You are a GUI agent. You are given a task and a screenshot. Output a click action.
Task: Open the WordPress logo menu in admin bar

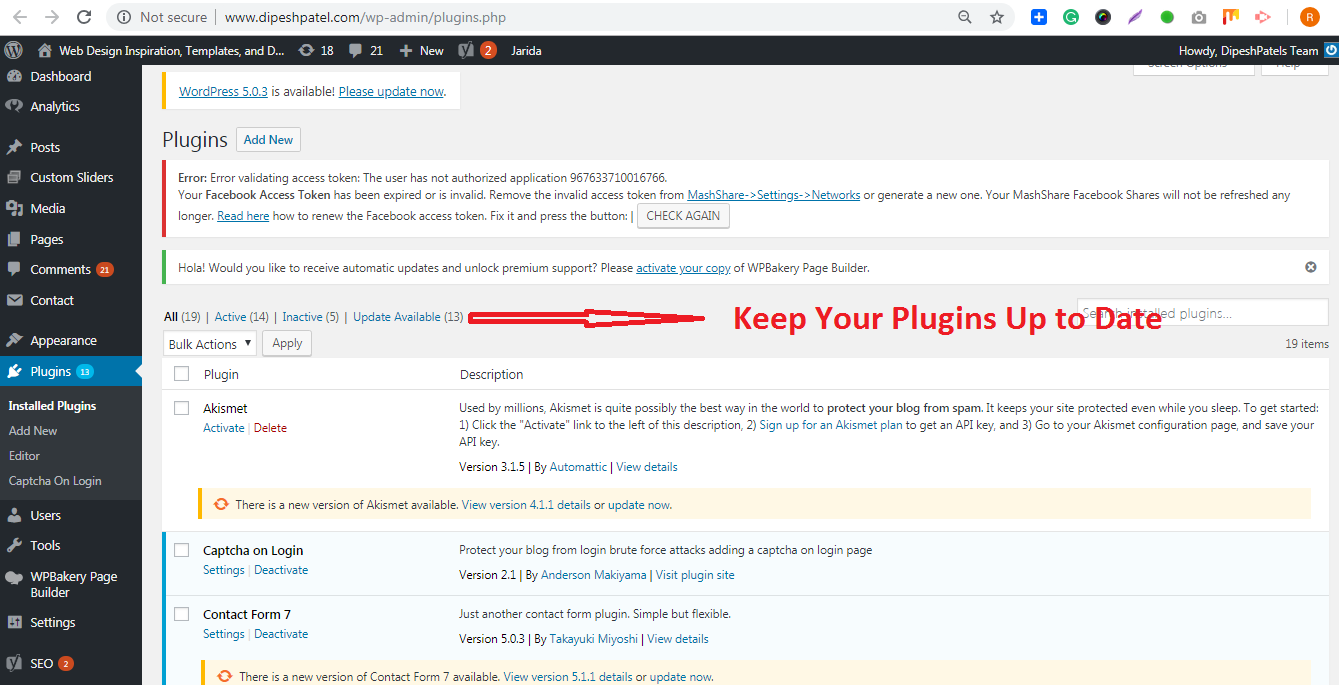point(14,50)
